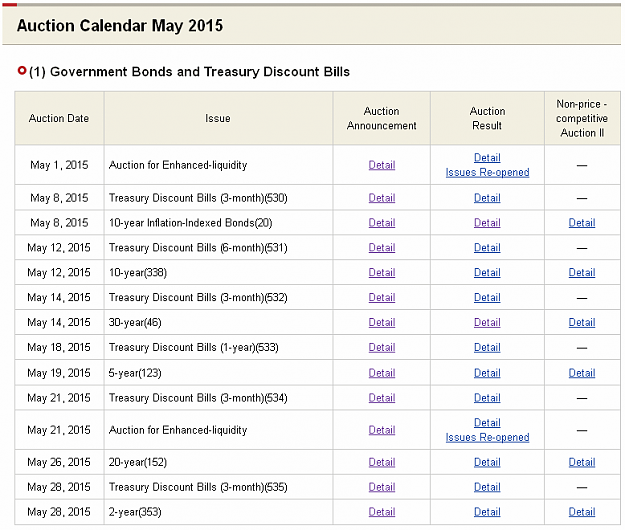Open Non-price Auction II Detail for Inflation-Indexed Bonds(20)
The height and width of the screenshot is (530, 625).
click(x=582, y=223)
